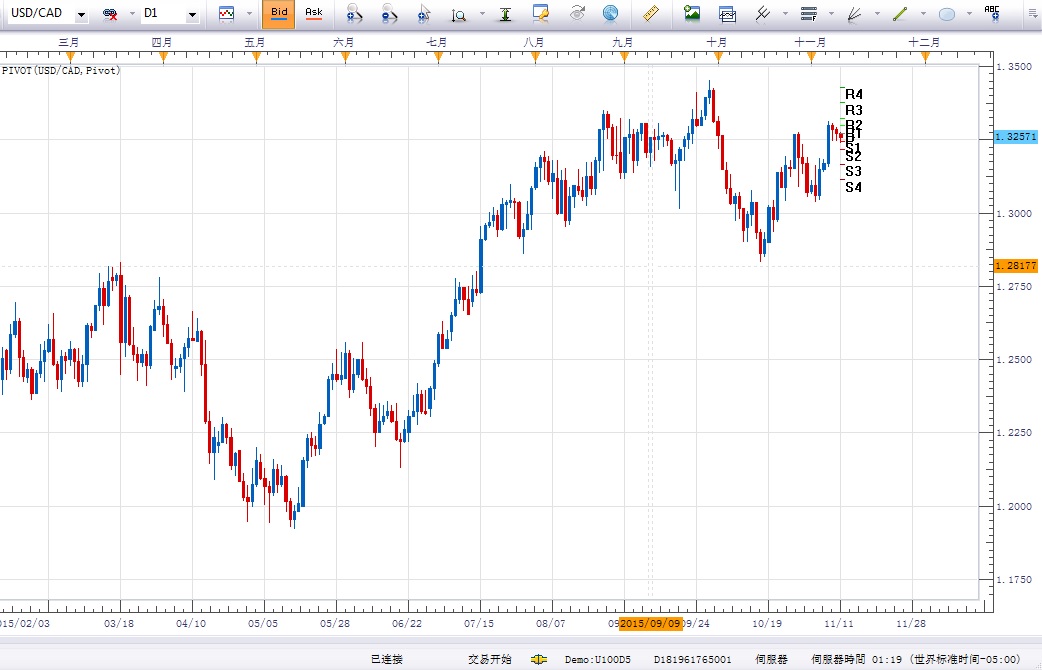Click the chart type icon
Viewport: 1042px width, 670px height.
[227, 14]
